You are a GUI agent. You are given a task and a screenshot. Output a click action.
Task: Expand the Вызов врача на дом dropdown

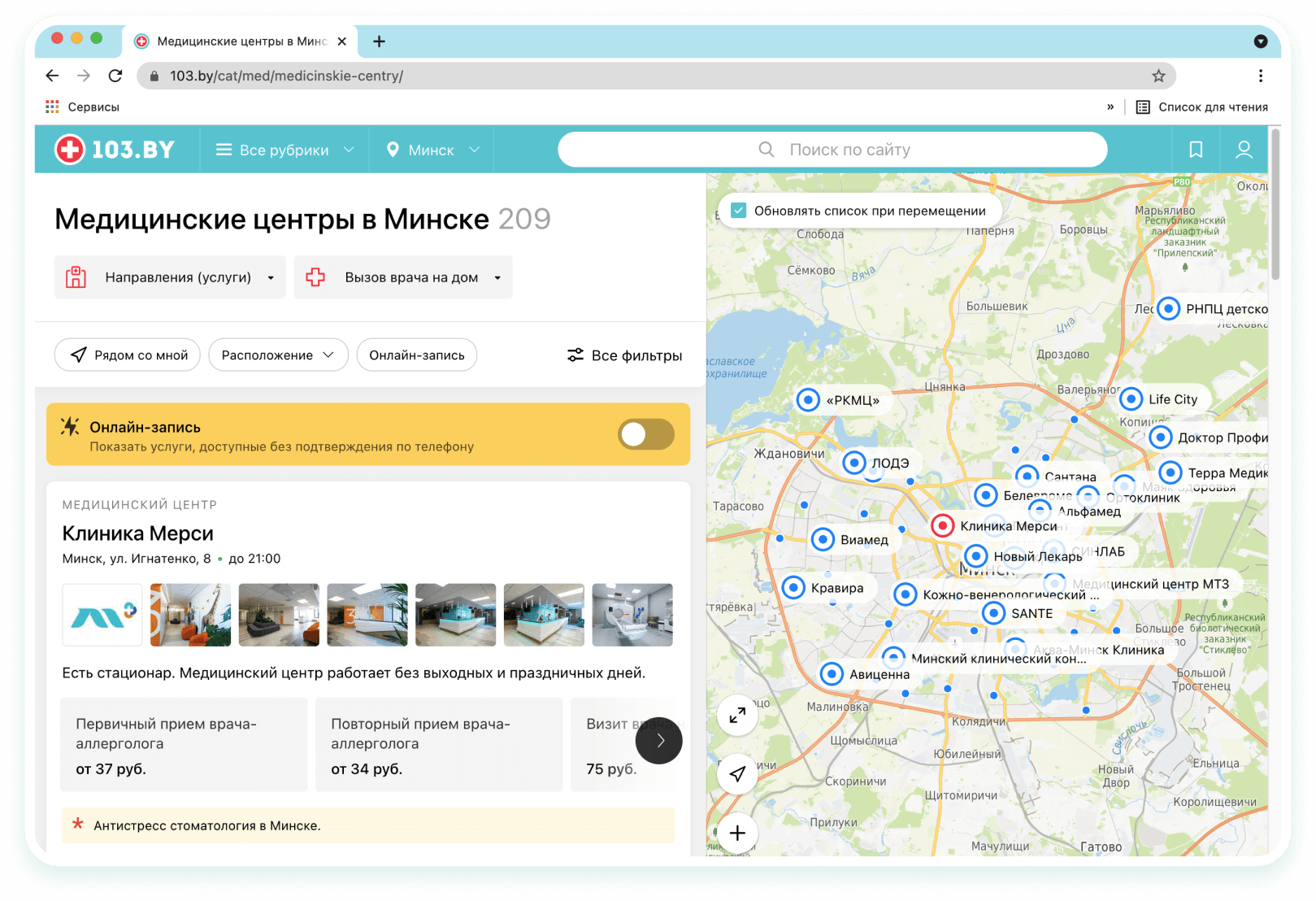(403, 277)
